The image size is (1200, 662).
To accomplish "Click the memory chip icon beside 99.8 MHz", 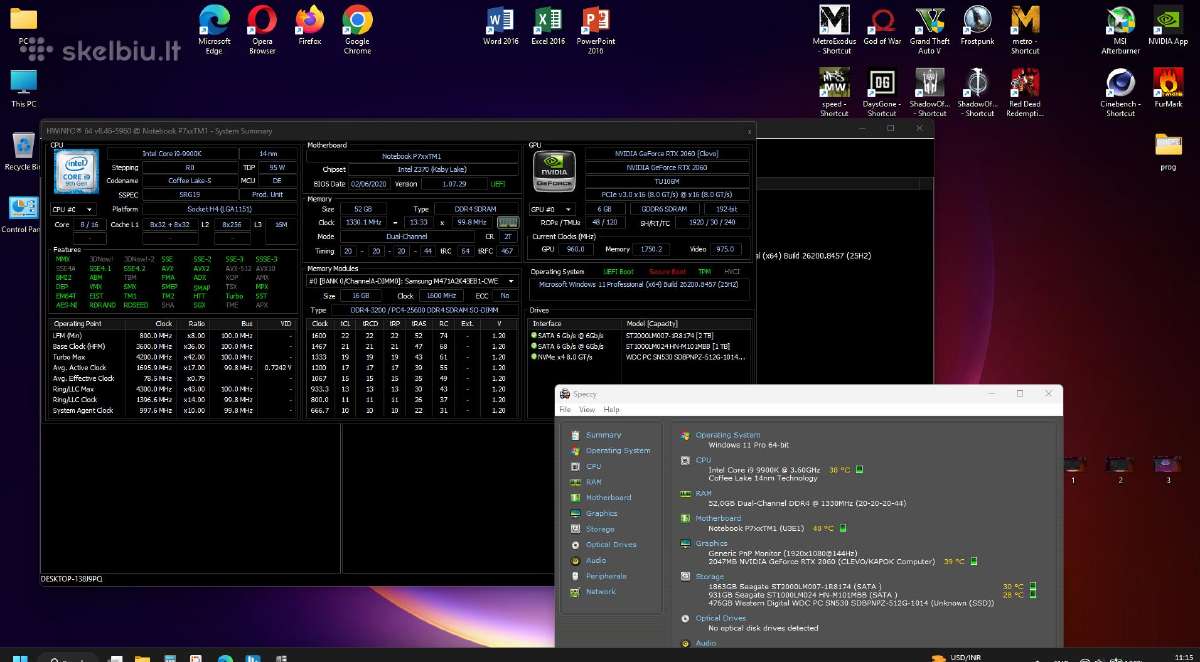I will (x=508, y=222).
